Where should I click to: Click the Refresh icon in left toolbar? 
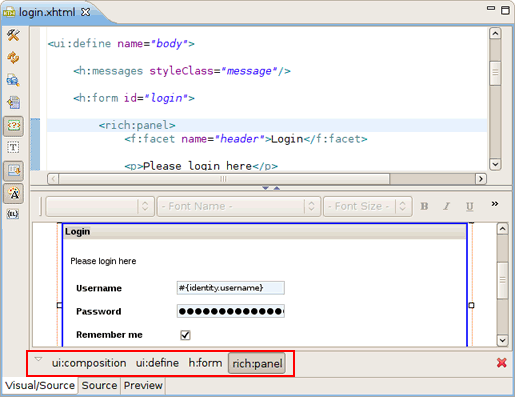tap(13, 57)
